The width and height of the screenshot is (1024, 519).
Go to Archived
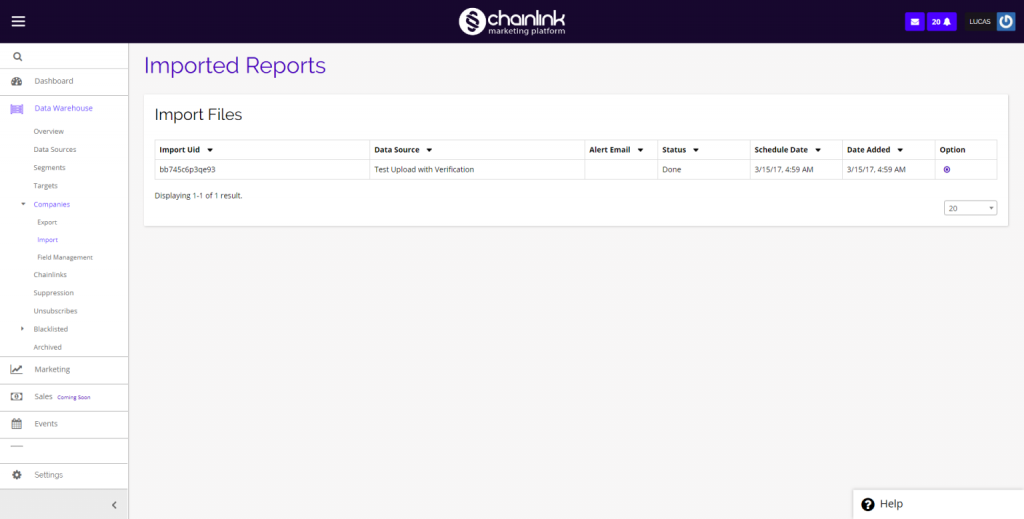point(48,347)
